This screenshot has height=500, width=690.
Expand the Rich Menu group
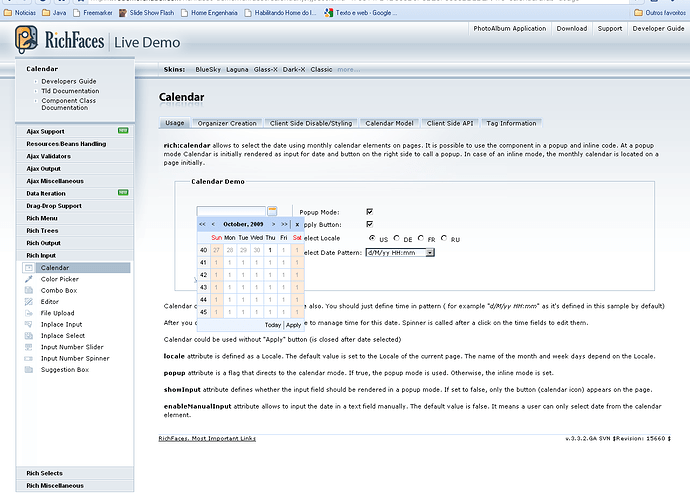(x=75, y=218)
